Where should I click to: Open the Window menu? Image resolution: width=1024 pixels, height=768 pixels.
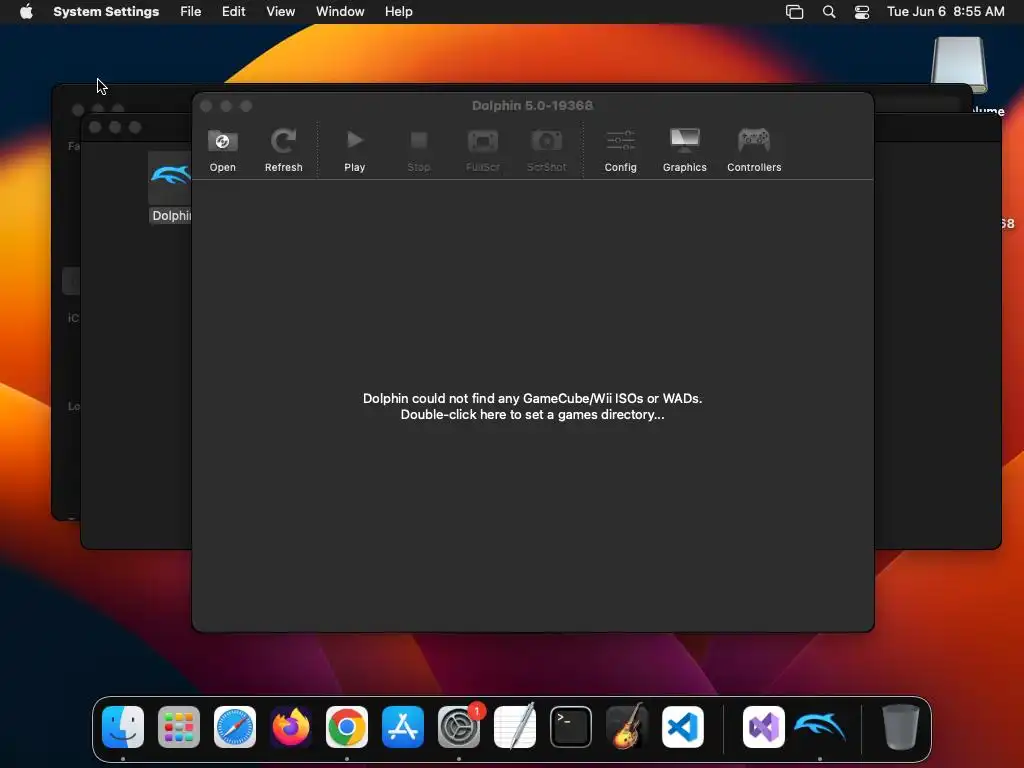point(340,12)
